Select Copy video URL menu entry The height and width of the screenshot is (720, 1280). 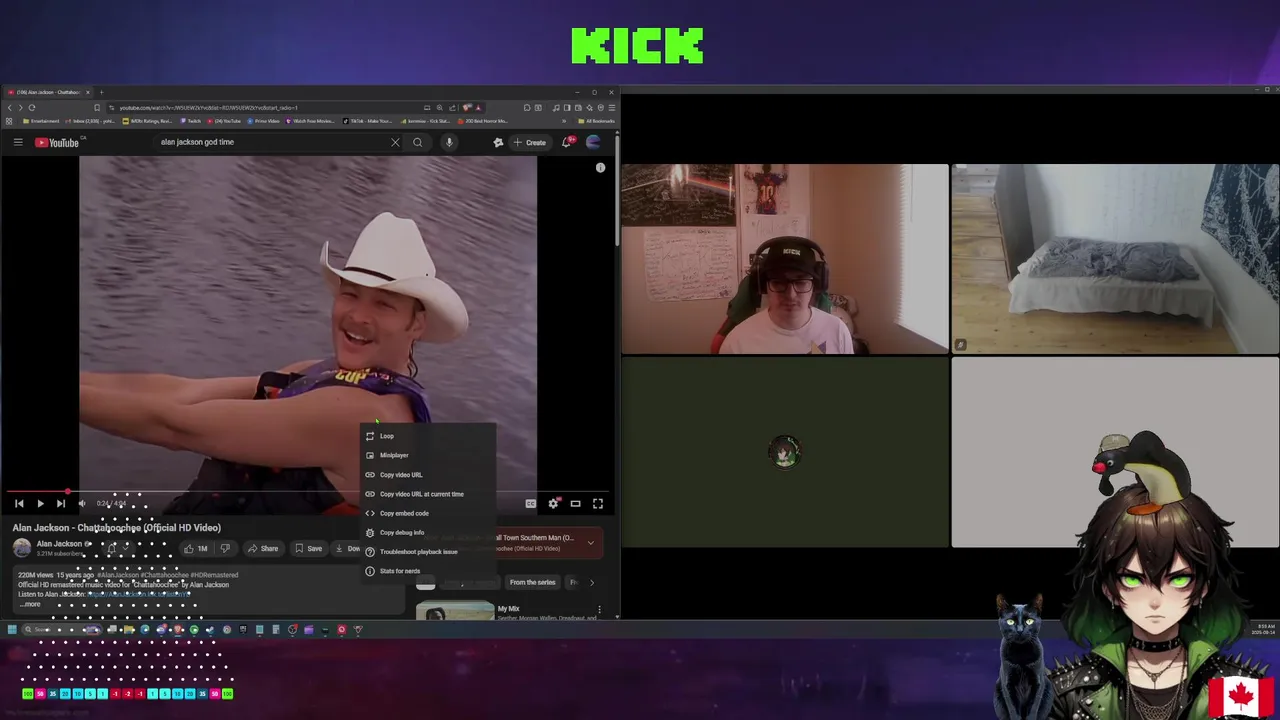[428, 475]
